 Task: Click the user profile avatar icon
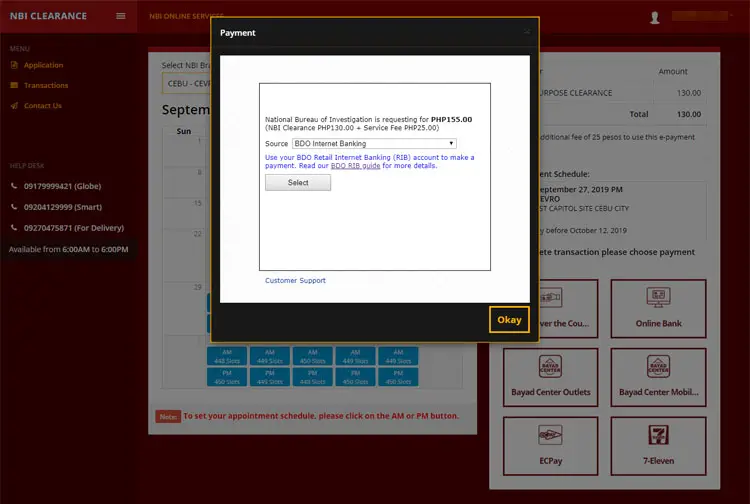(x=655, y=18)
